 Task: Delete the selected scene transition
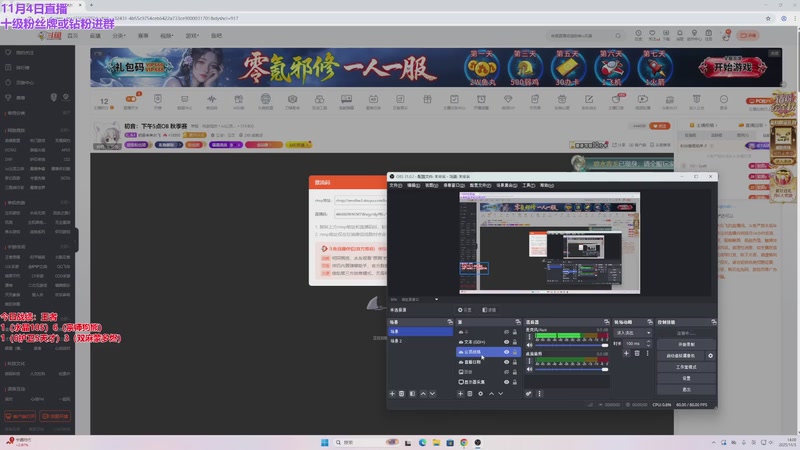pos(637,353)
